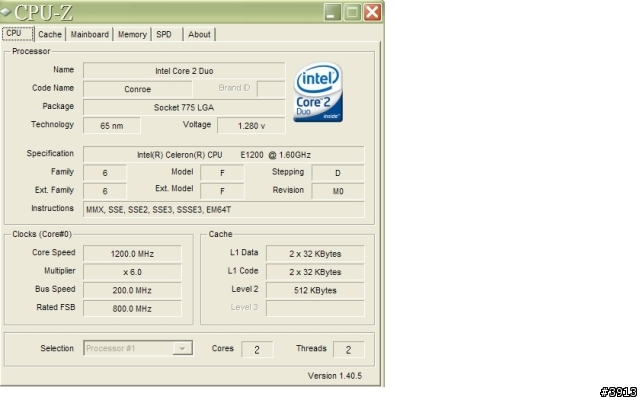Click the Family value field

click(x=105, y=173)
